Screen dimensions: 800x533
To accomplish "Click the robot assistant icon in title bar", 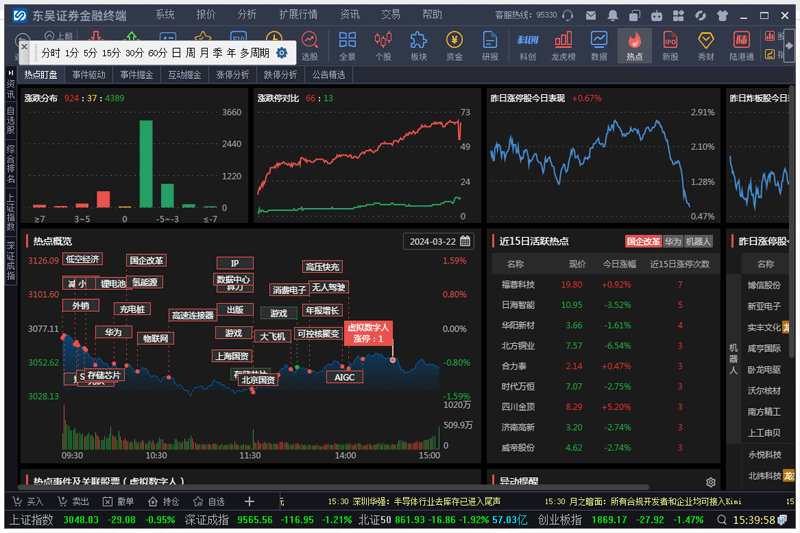I will click(x=657, y=16).
